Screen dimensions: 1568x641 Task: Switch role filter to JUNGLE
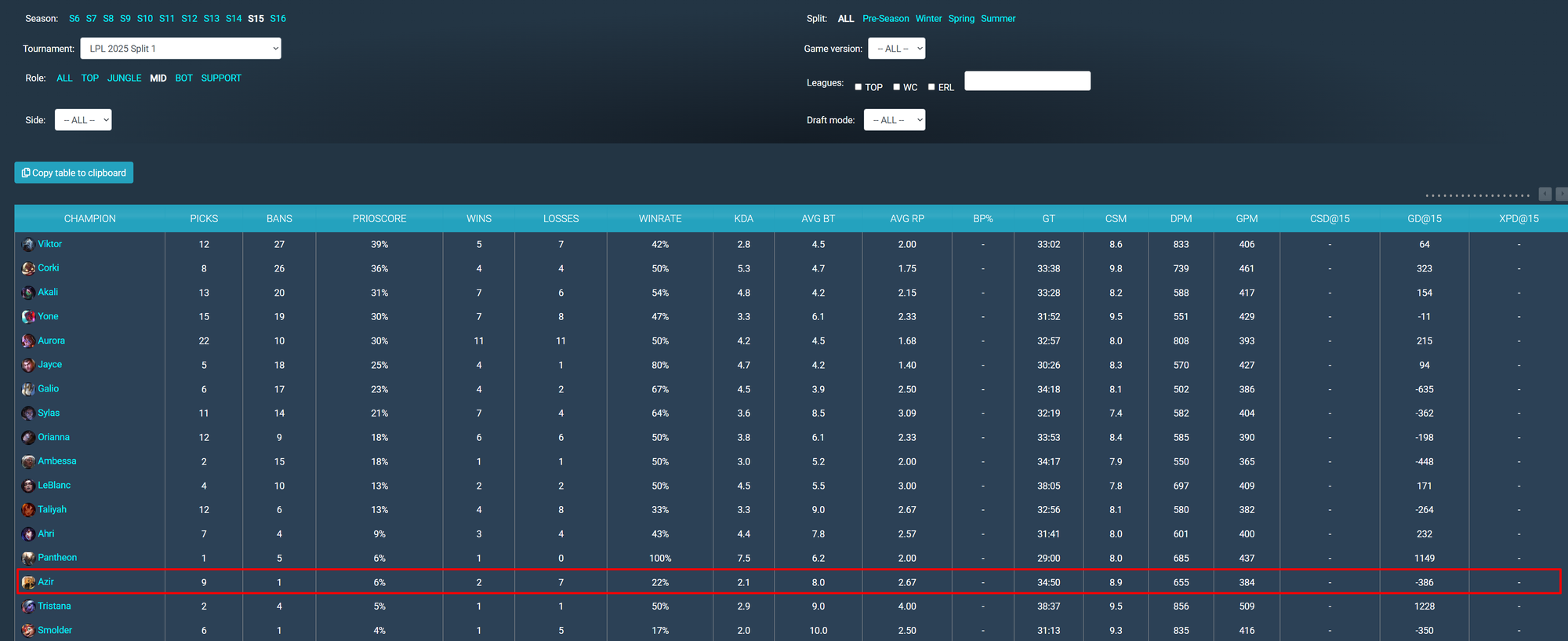tap(124, 78)
